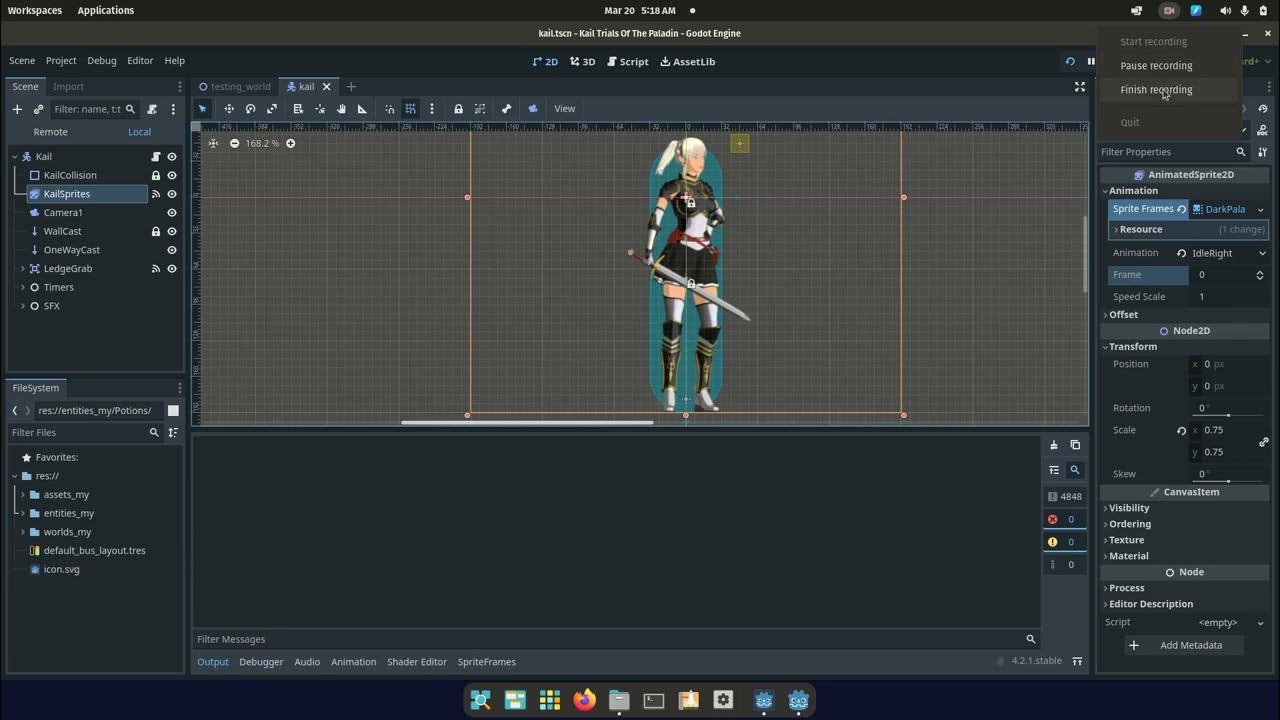Expand the Material section
1280x720 pixels.
click(x=1128, y=556)
